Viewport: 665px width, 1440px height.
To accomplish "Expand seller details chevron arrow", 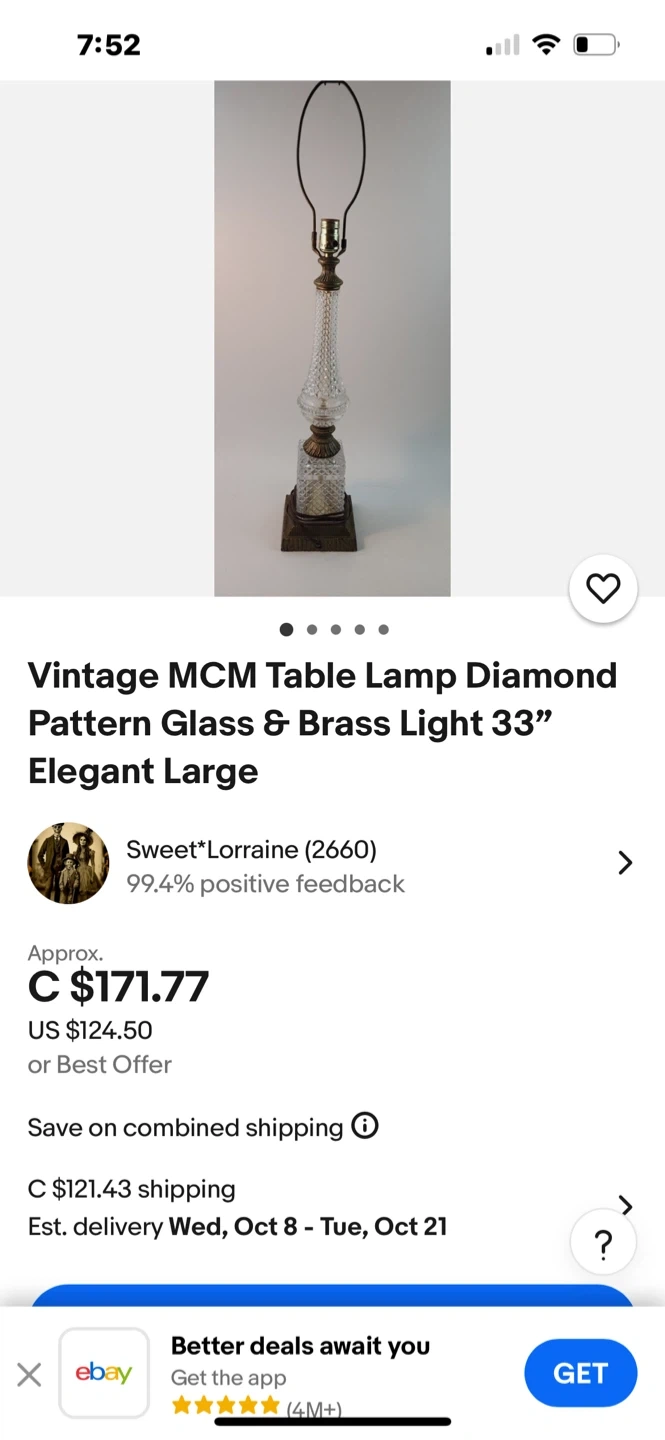I will [625, 863].
